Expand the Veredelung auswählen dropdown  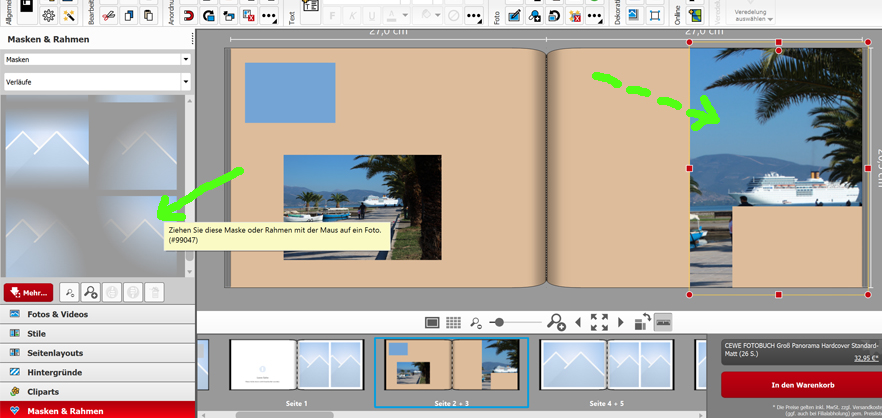[x=753, y=15]
